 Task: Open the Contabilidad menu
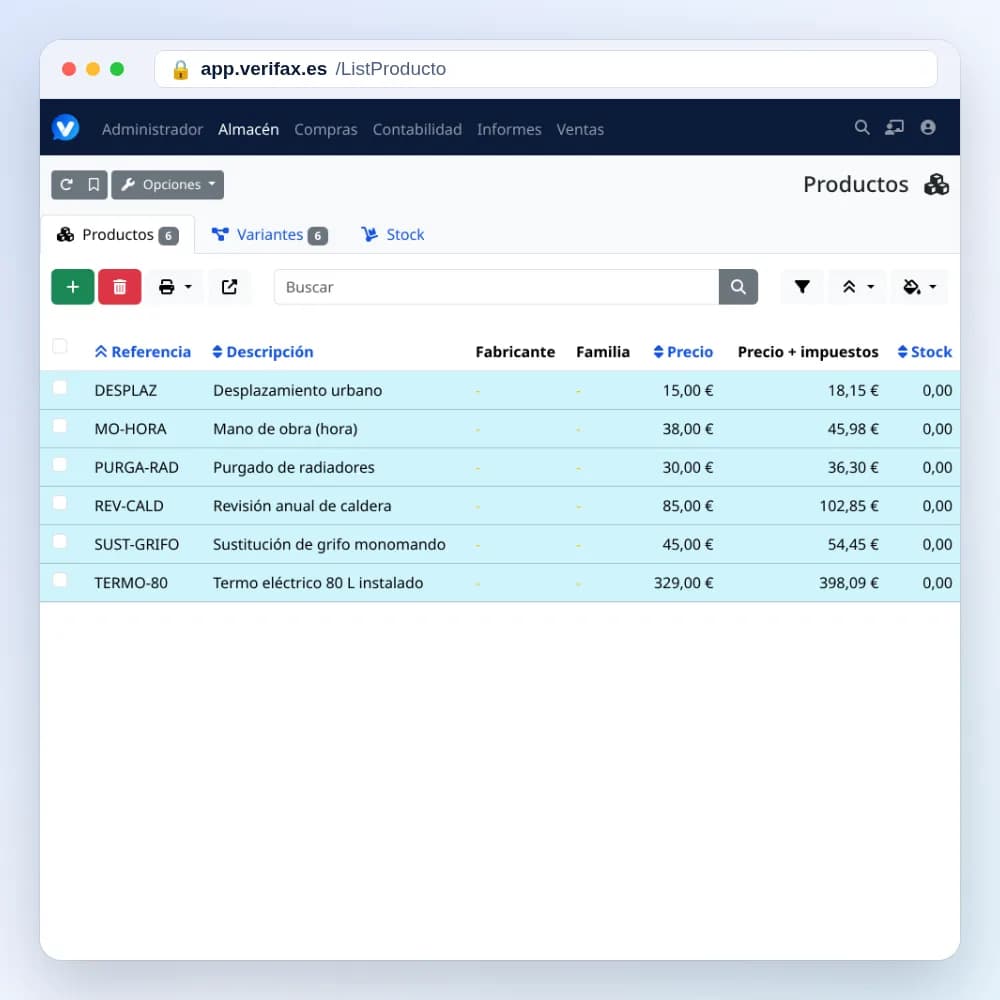point(417,129)
